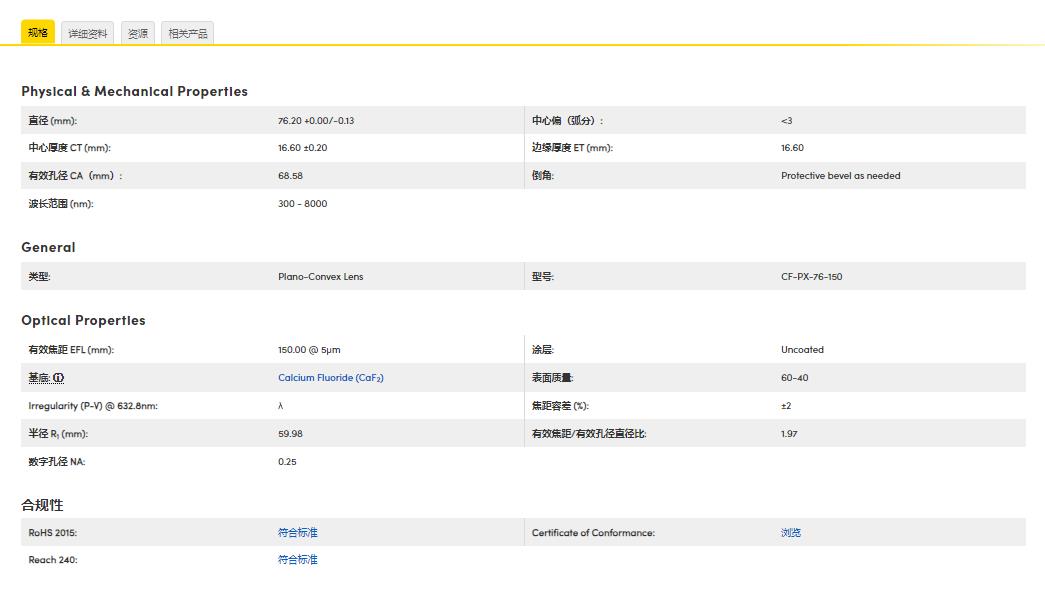
Task: Click 符合标准 next to RoHS 2015
Action: (298, 532)
